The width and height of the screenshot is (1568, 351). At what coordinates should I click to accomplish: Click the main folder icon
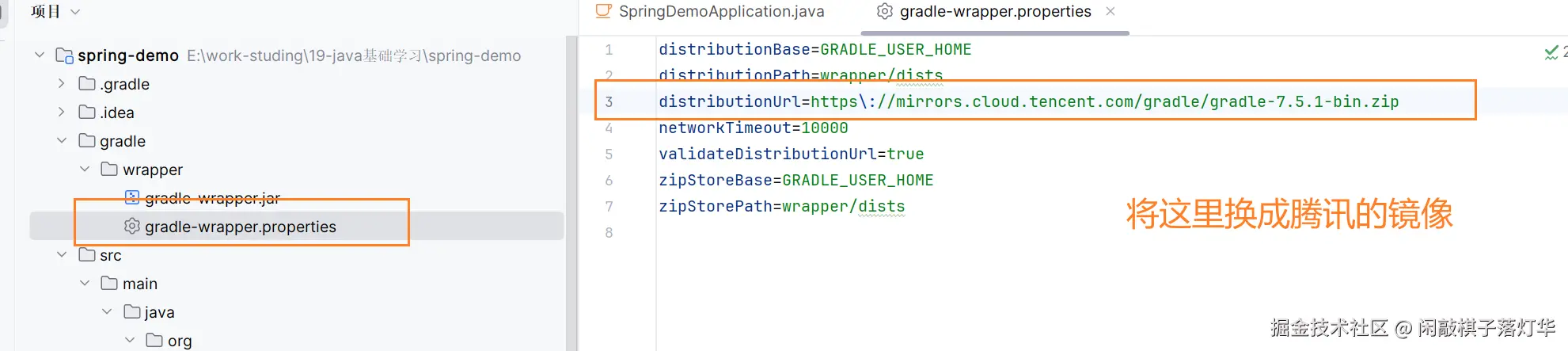pyautogui.click(x=109, y=283)
